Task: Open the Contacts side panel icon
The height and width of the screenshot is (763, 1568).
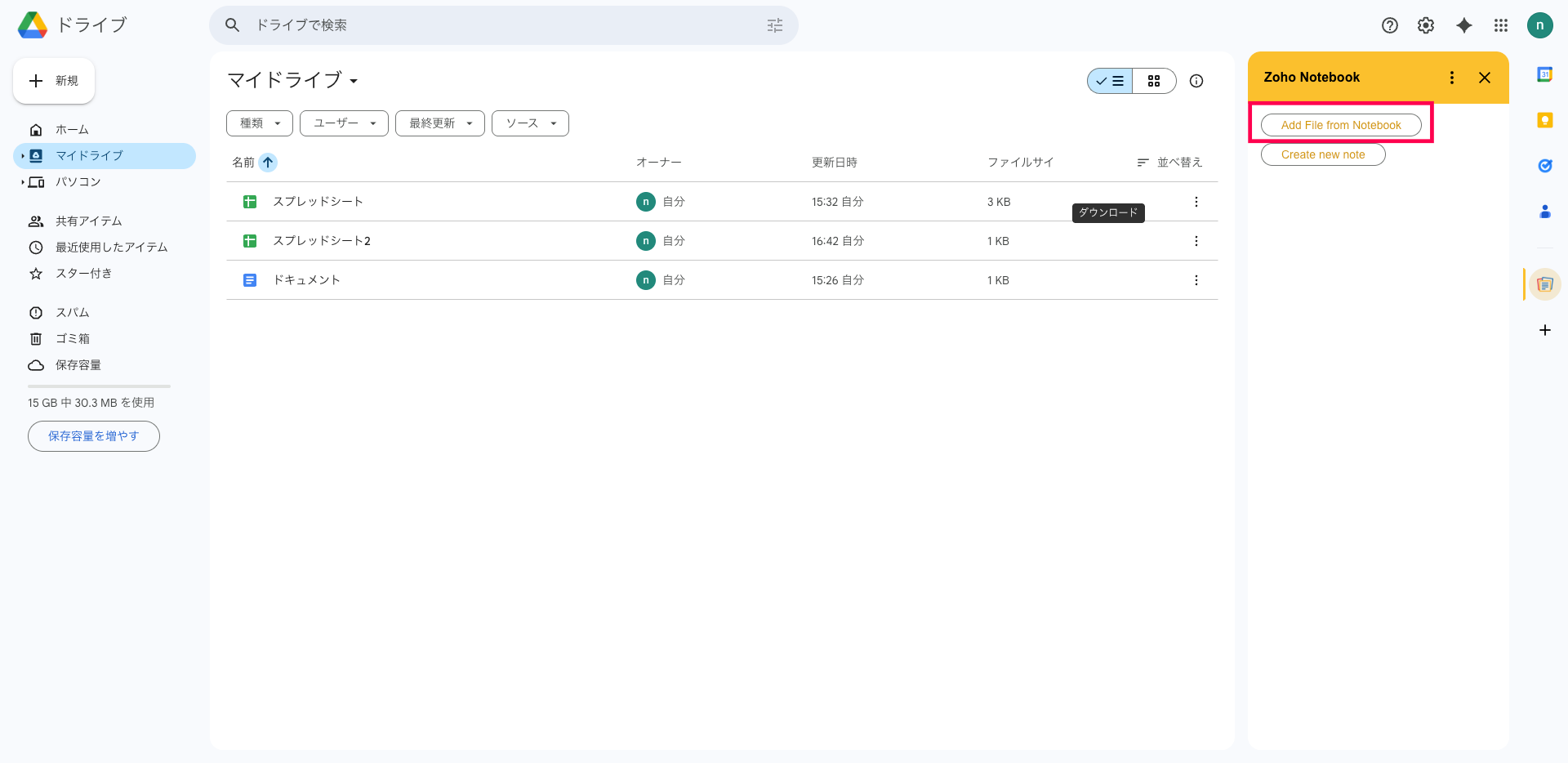Action: click(x=1544, y=212)
